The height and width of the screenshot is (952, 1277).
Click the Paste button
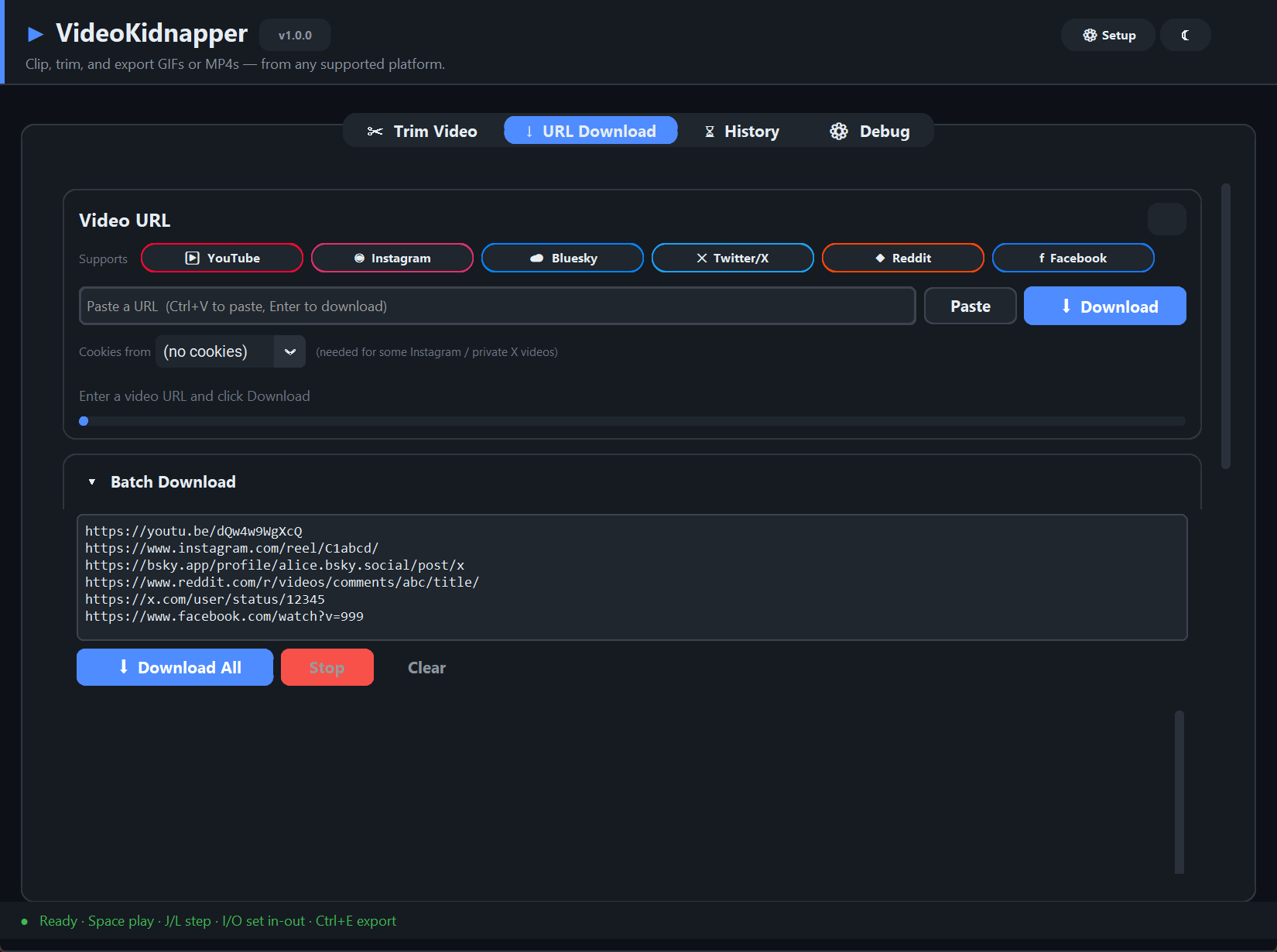[x=971, y=306]
